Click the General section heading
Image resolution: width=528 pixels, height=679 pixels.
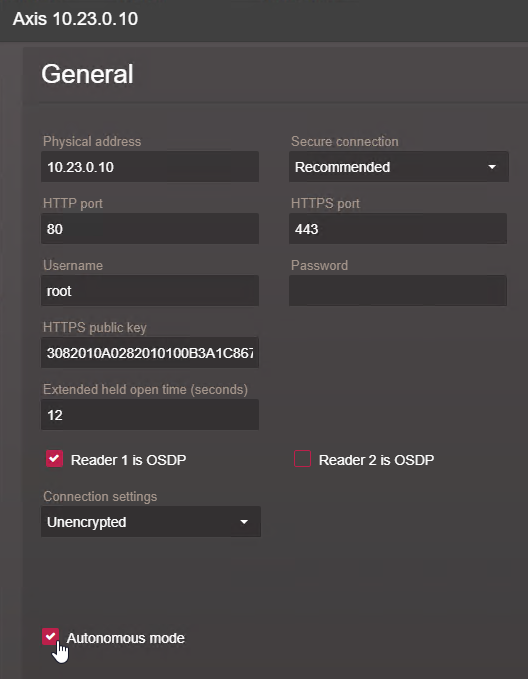87,74
